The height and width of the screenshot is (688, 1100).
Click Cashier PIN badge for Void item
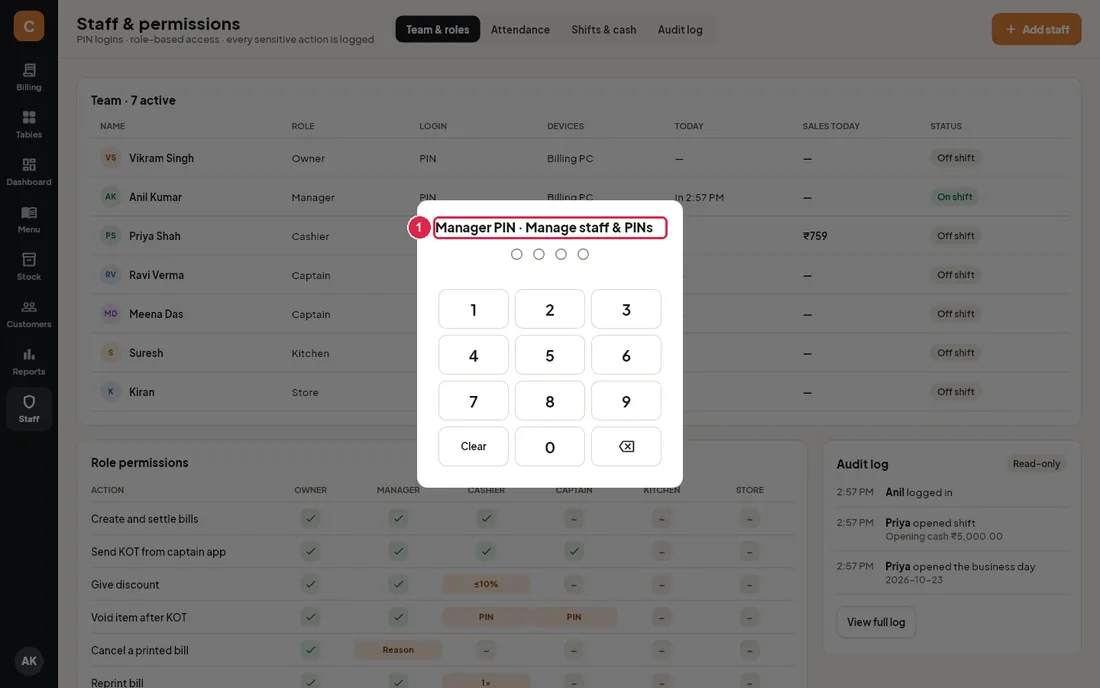[x=485, y=617]
